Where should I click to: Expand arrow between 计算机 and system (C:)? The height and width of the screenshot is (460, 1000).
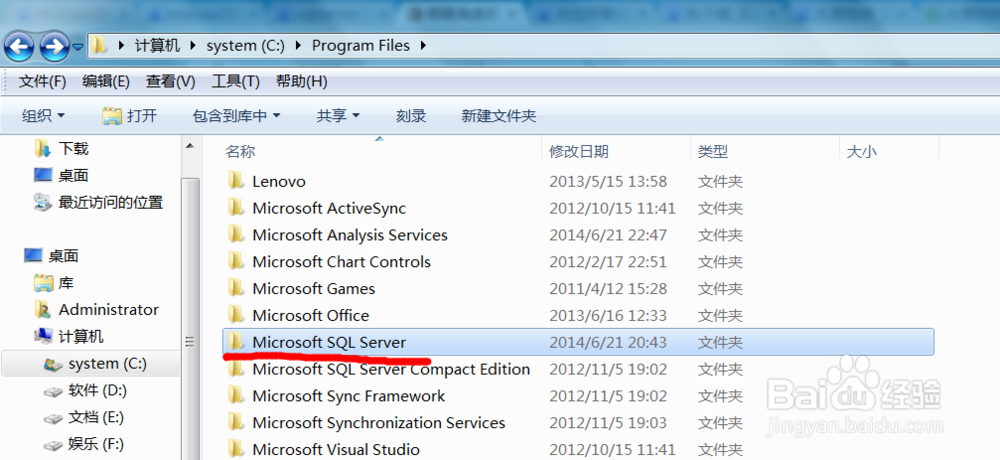(193, 45)
